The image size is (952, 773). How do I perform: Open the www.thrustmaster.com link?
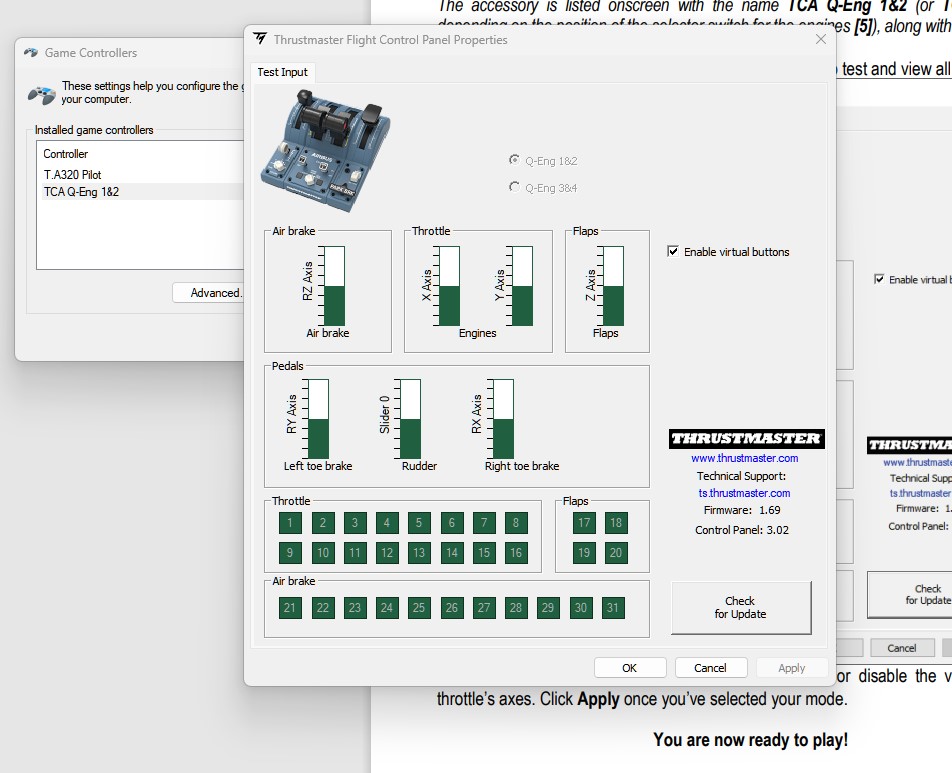tap(745, 458)
